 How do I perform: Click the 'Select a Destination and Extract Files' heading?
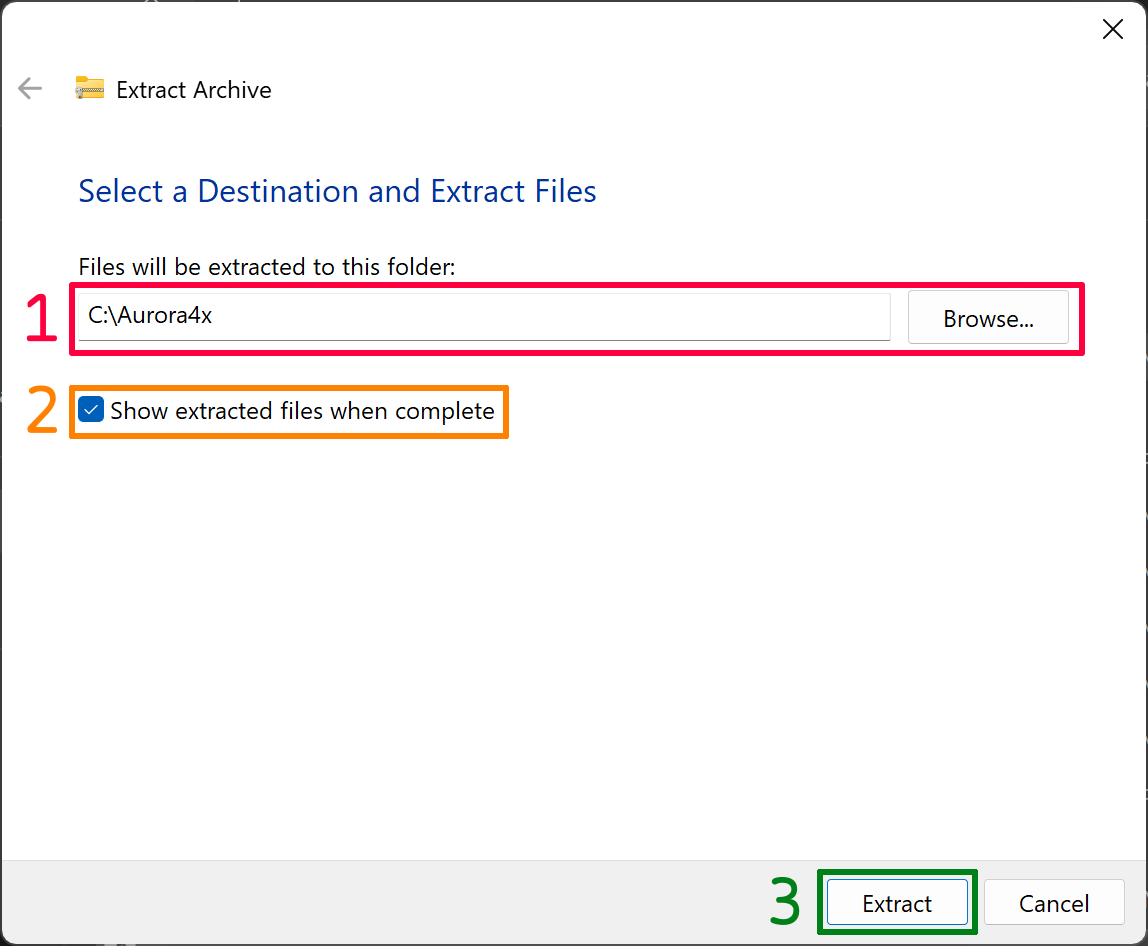tap(337, 191)
